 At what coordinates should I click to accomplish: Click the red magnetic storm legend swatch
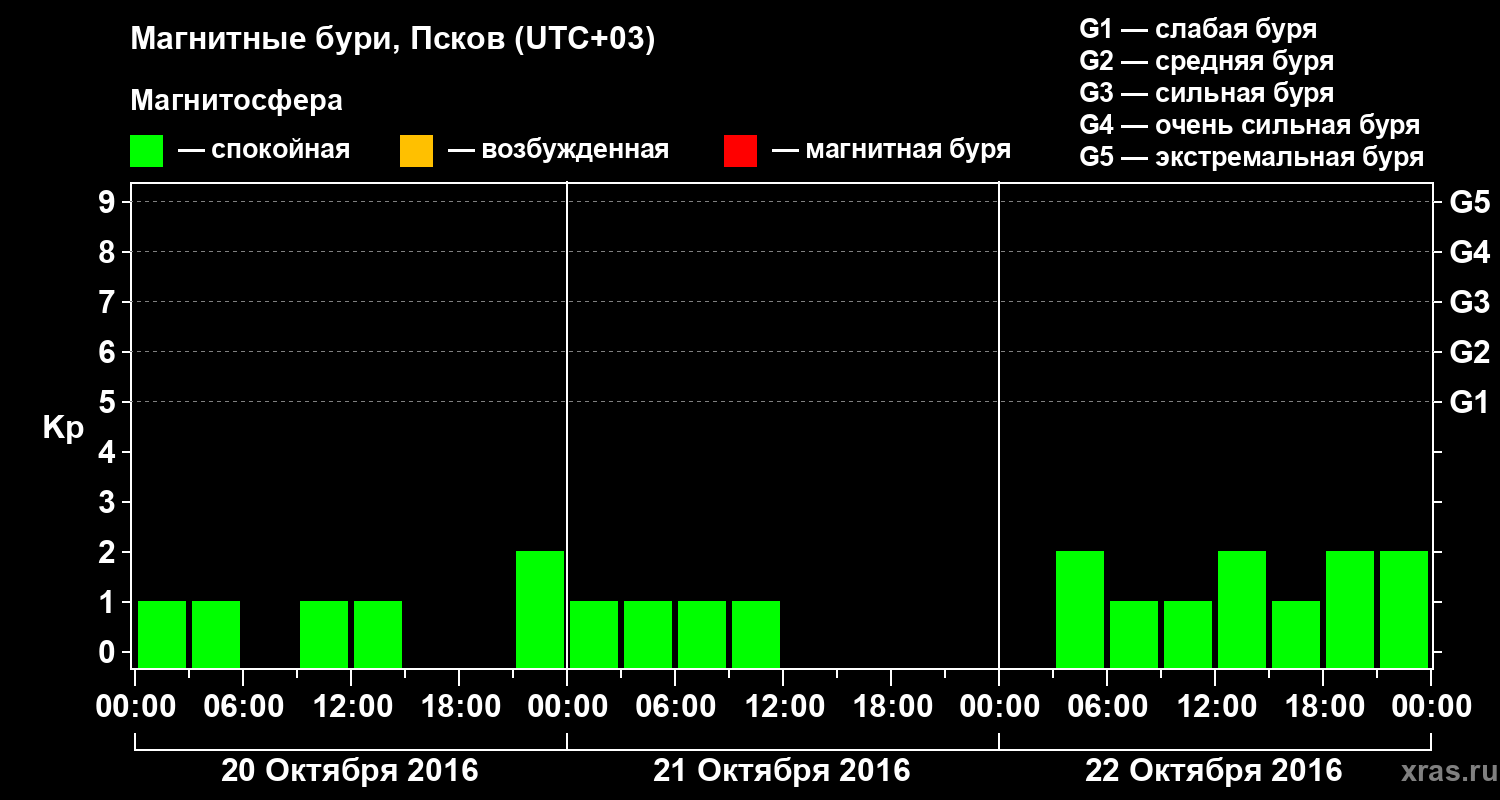point(740,151)
